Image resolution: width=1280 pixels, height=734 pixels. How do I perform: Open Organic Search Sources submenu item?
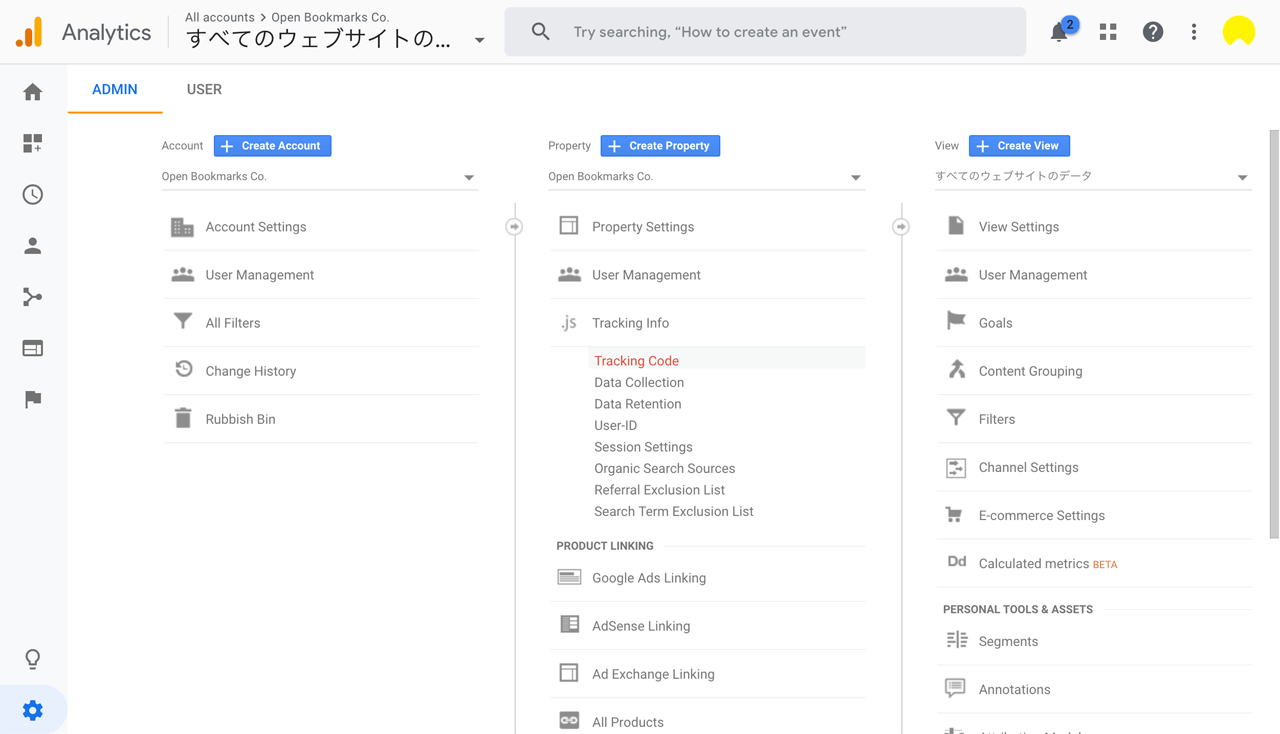664,468
